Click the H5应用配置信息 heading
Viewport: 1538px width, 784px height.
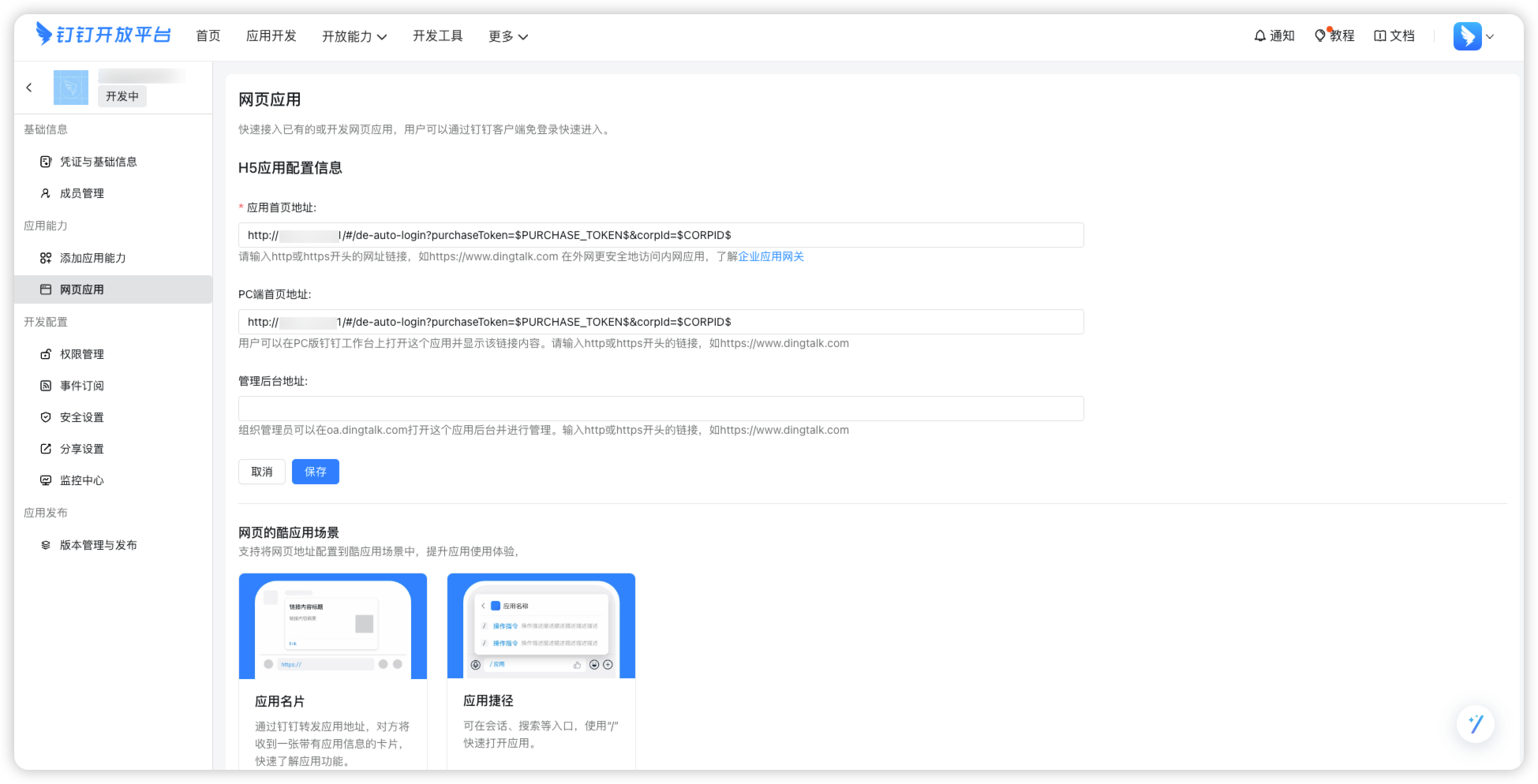coord(290,168)
